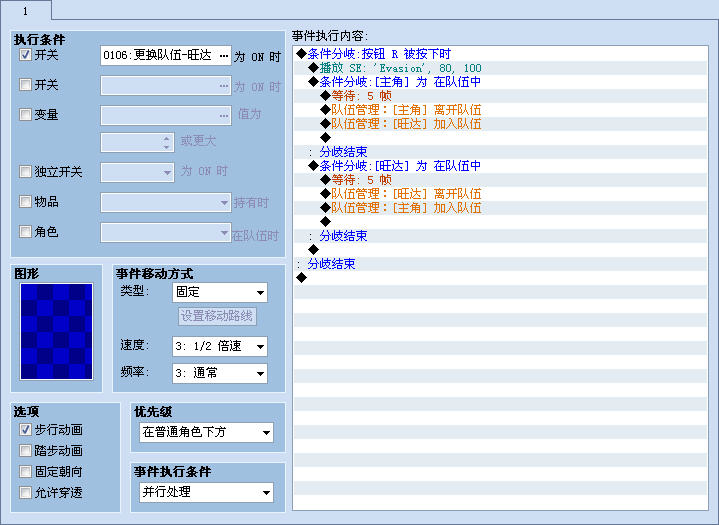The height and width of the screenshot is (525, 719).
Task: Select 队伍管理:[主角] 离开队伍 command
Action: tap(500, 110)
